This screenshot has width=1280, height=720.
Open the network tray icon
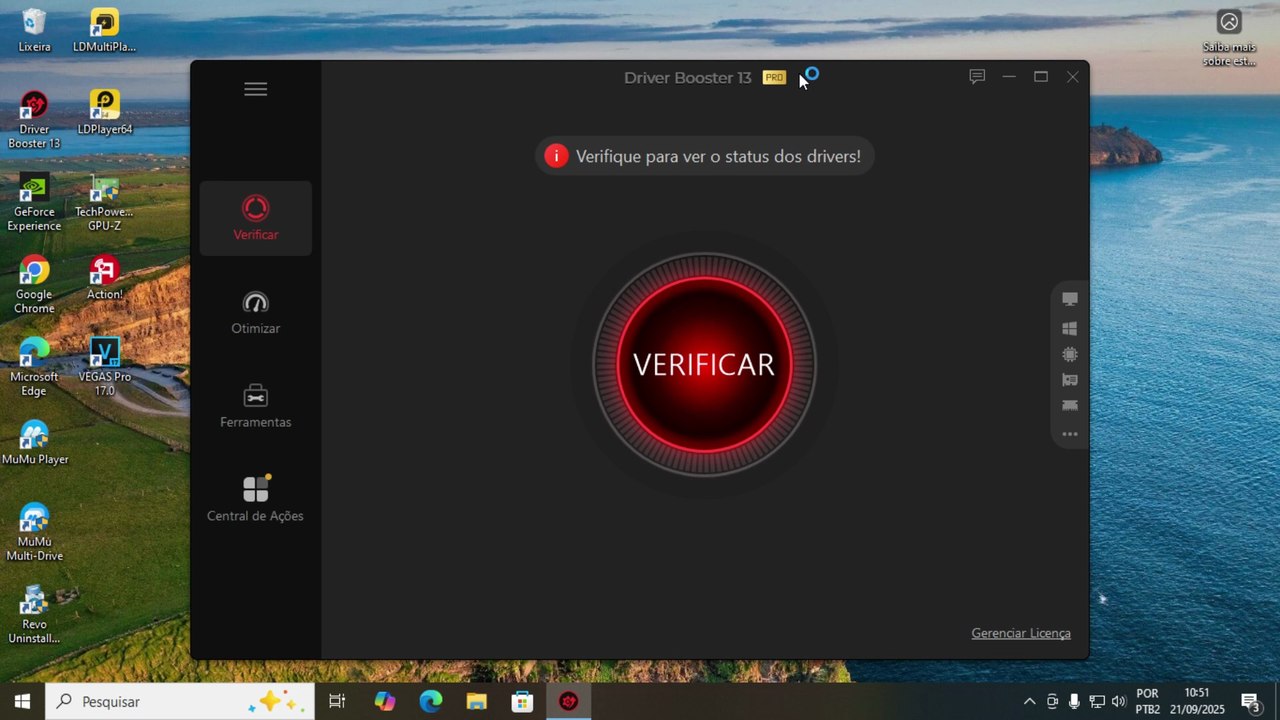(x=1096, y=701)
